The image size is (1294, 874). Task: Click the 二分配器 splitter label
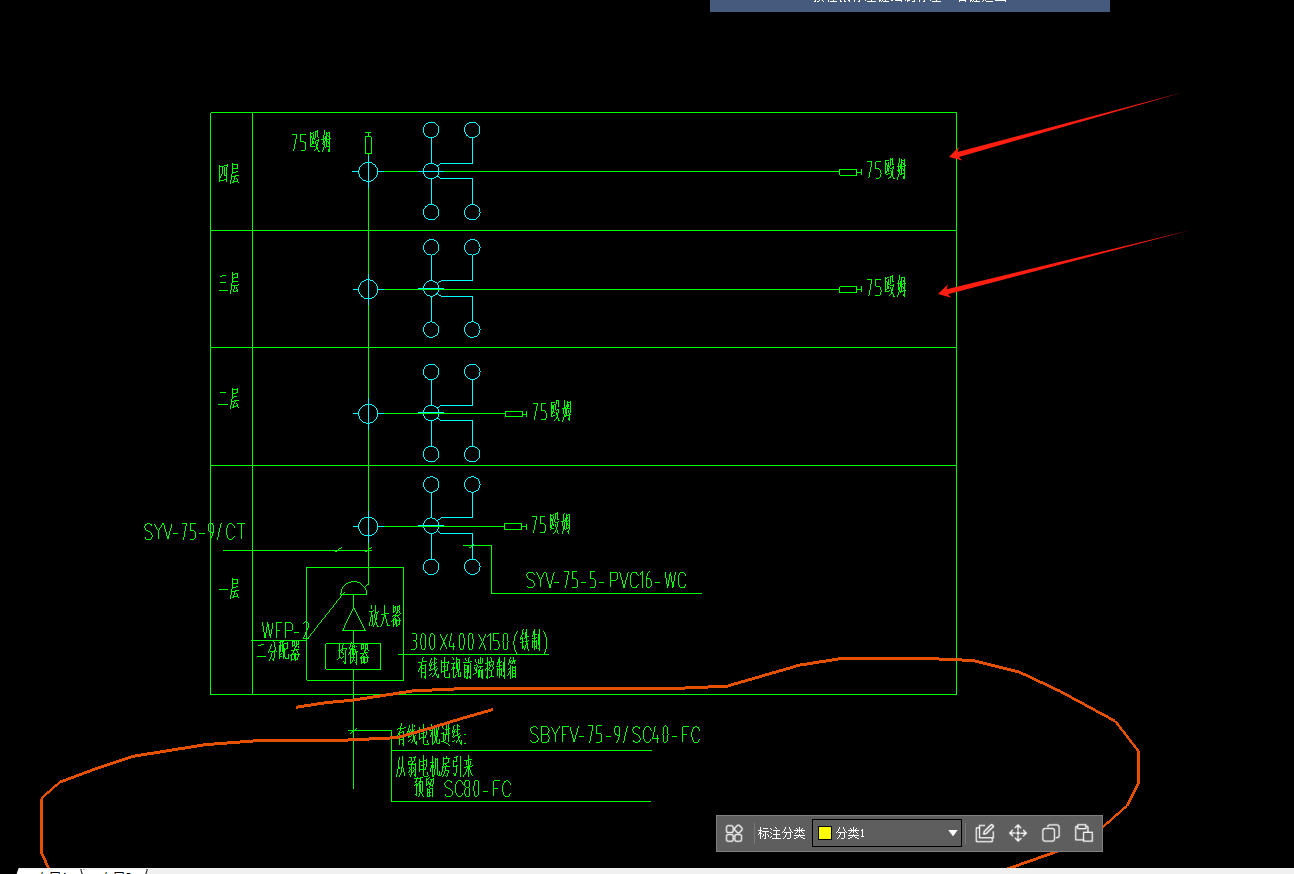pos(278,652)
